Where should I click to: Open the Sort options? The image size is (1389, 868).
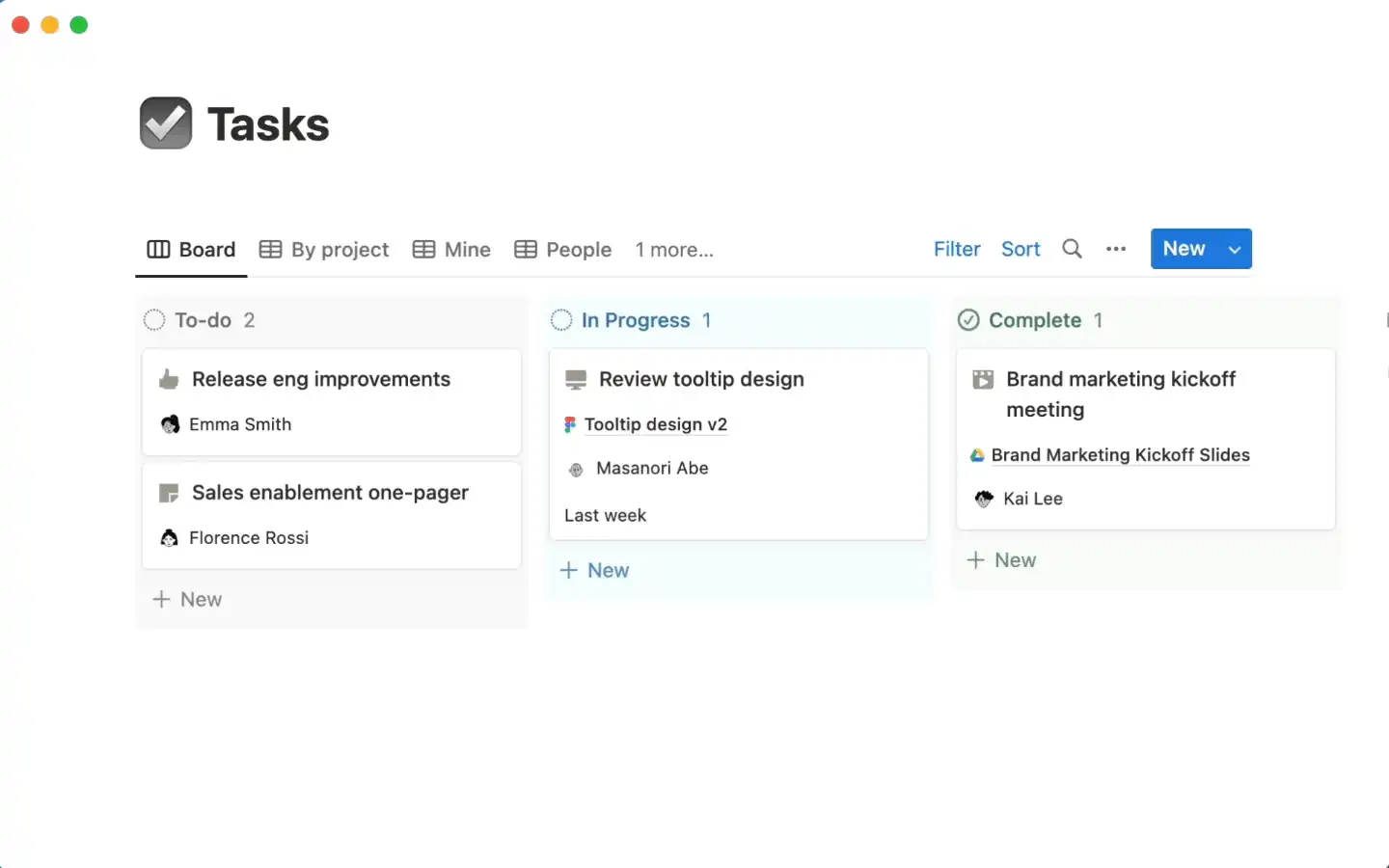(x=1021, y=249)
